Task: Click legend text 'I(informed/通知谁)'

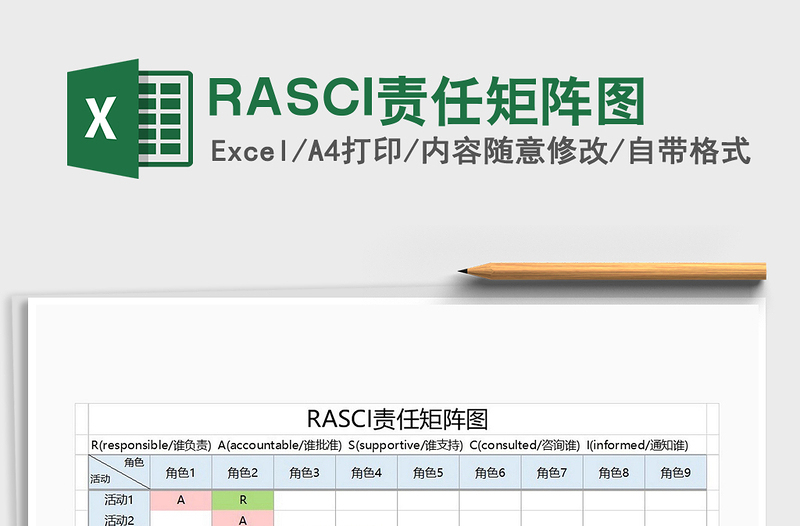Action: (637, 445)
